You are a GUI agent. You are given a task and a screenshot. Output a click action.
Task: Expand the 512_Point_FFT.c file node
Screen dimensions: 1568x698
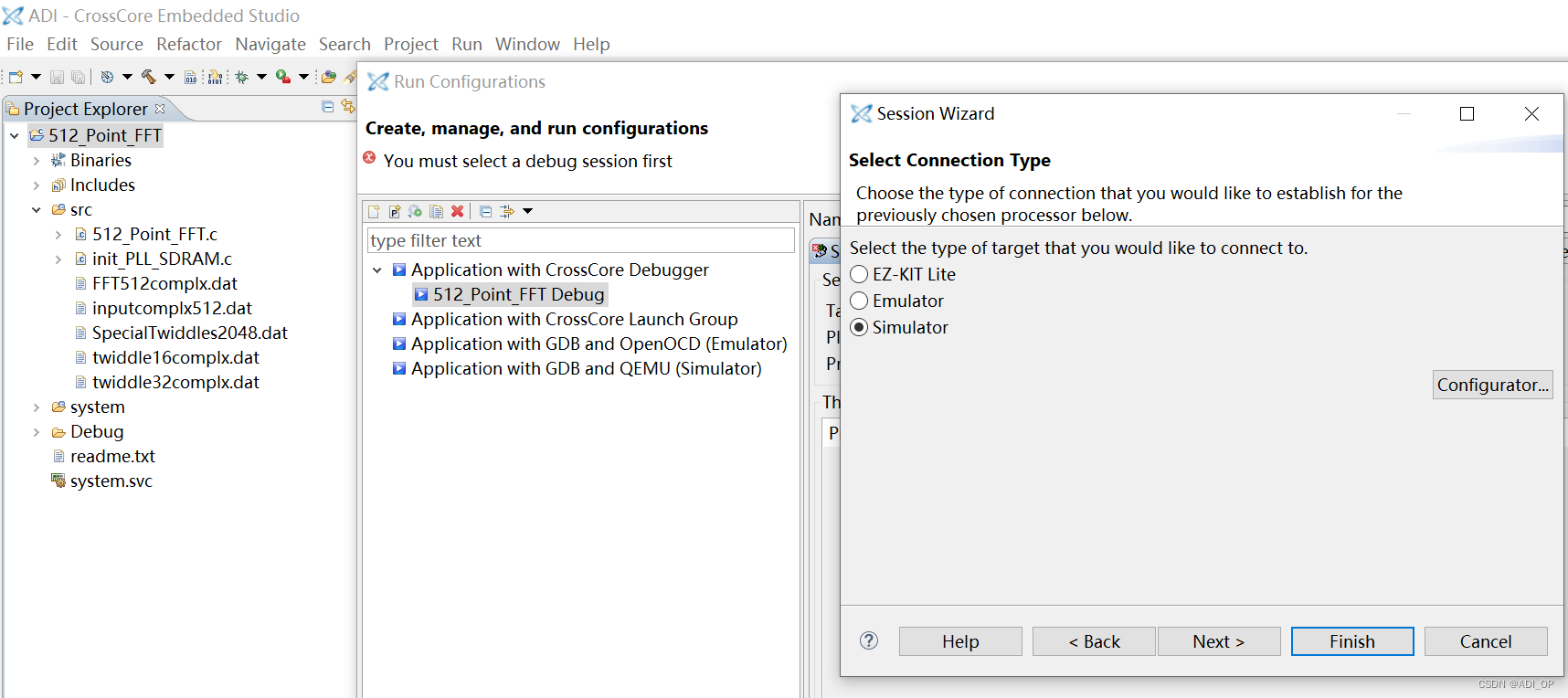coord(58,235)
